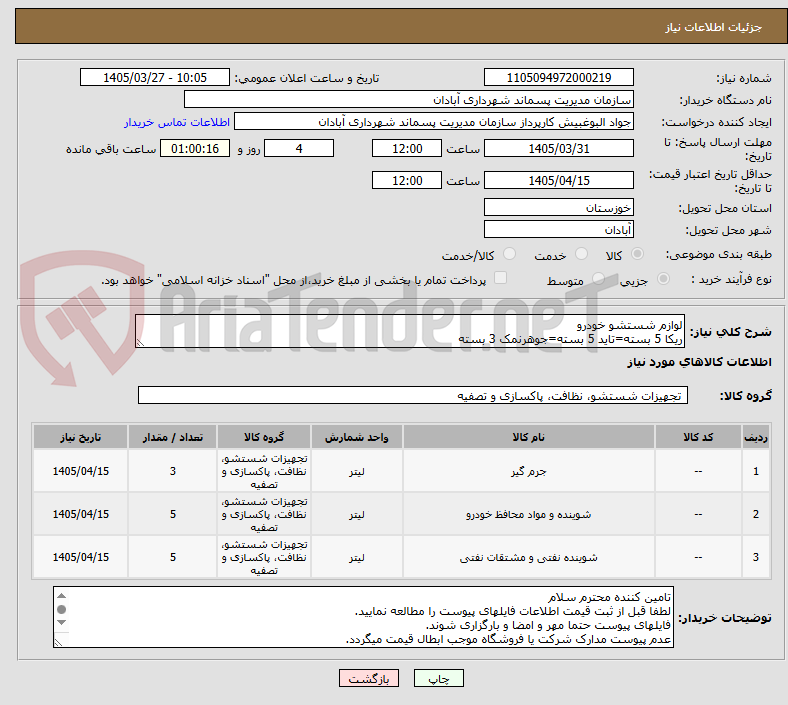
Task: Click the price validity date 1405/04/15 field
Action: [x=558, y=180]
